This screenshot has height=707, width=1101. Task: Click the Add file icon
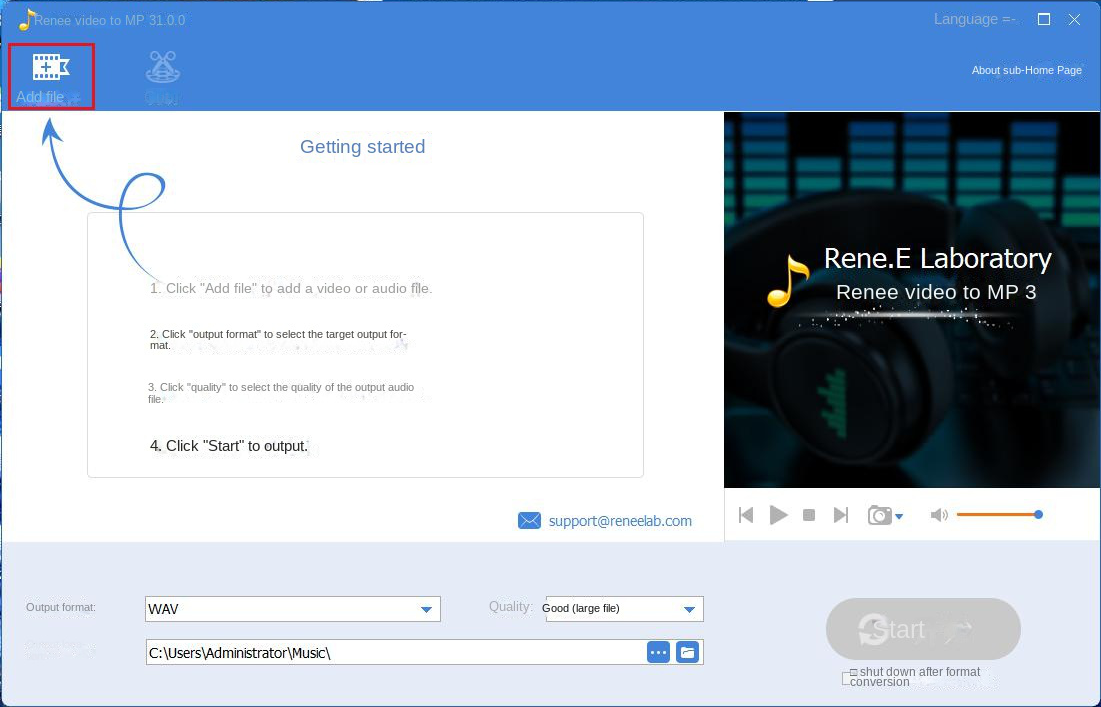(48, 70)
